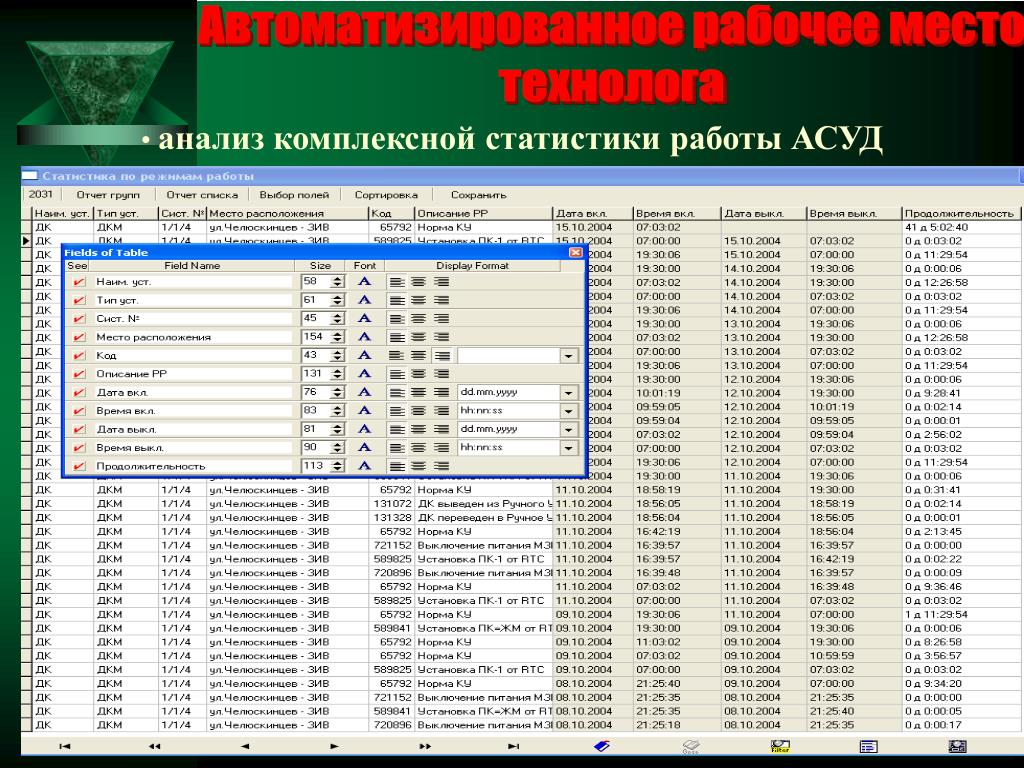The width and height of the screenshot is (1024, 768).
Task: Click size spinner for Продолжительность field
Action: click(337, 466)
